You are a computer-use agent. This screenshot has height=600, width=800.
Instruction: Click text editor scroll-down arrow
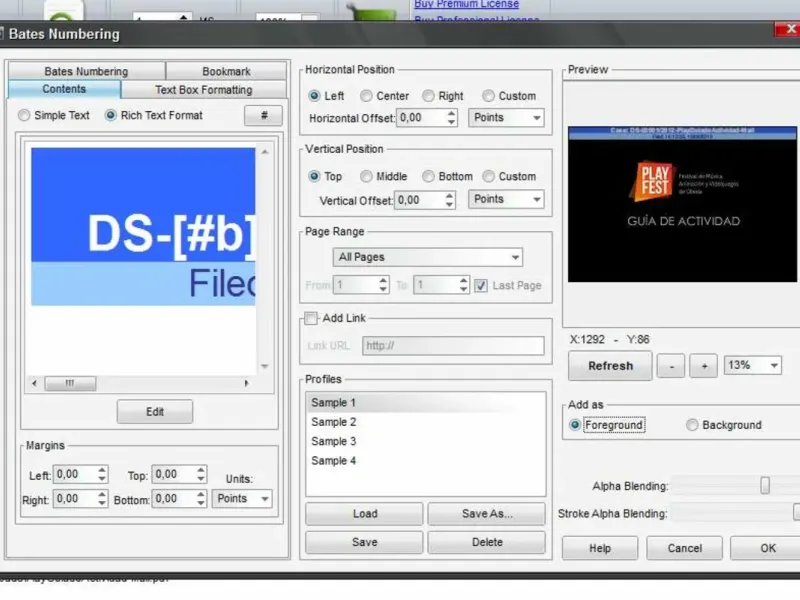[265, 366]
